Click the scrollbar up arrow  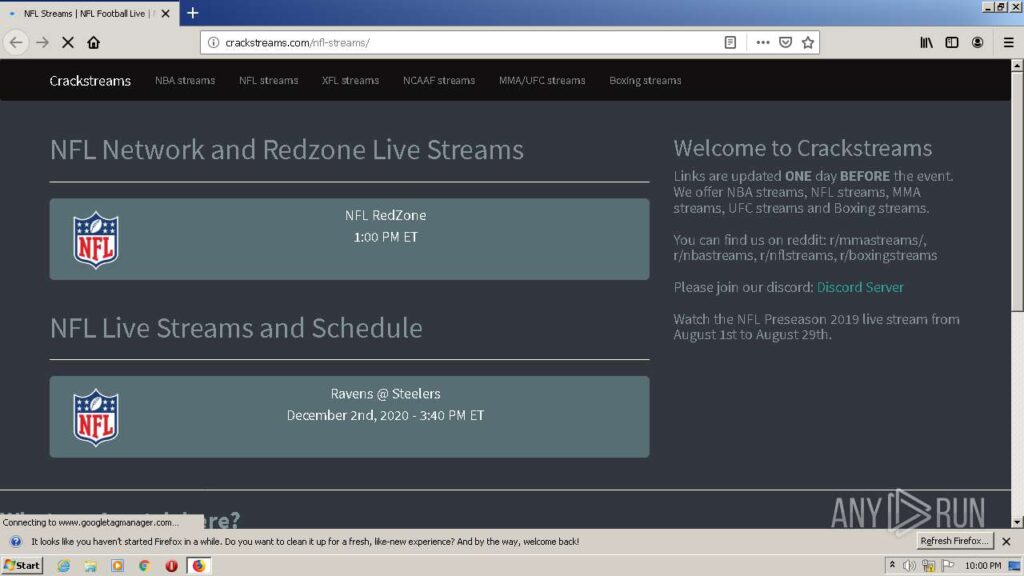(1017, 65)
